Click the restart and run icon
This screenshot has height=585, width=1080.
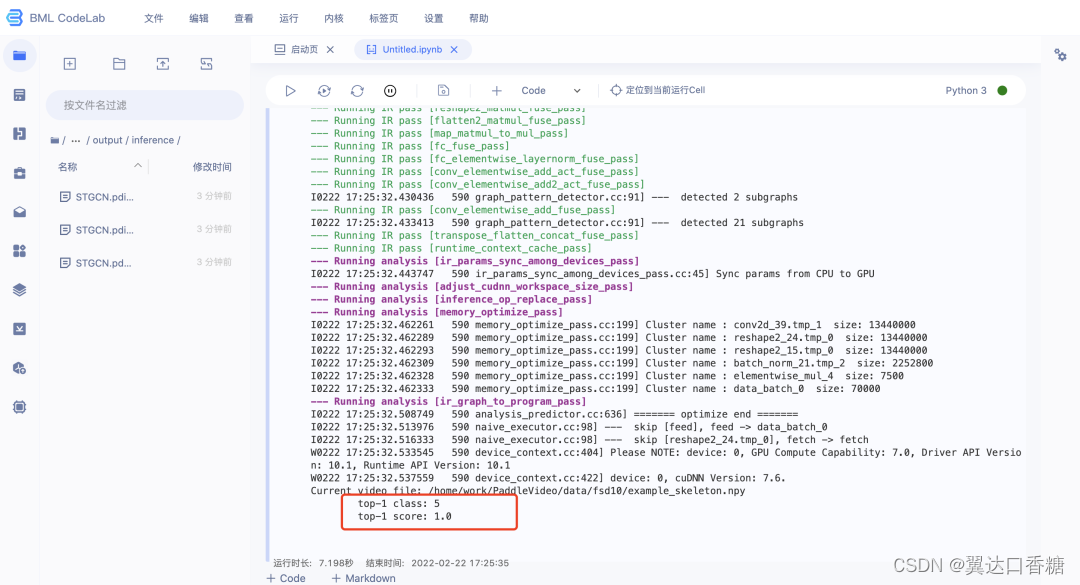tap(324, 90)
